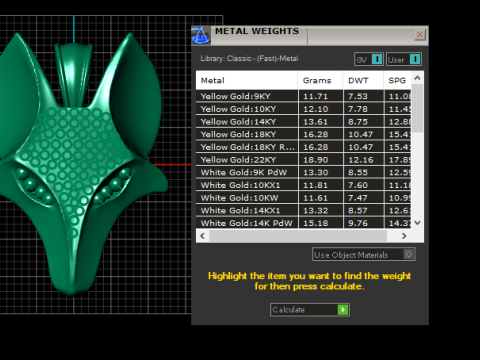Click the 7.47 DWT value

pyautogui.click(x=358, y=198)
